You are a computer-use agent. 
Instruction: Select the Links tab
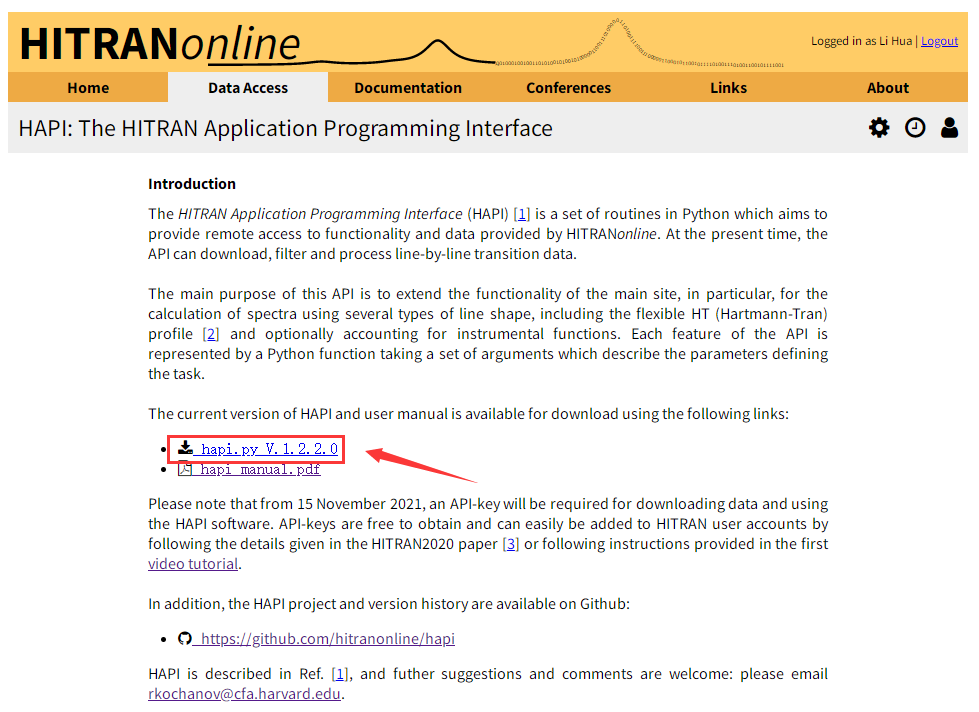(x=728, y=87)
